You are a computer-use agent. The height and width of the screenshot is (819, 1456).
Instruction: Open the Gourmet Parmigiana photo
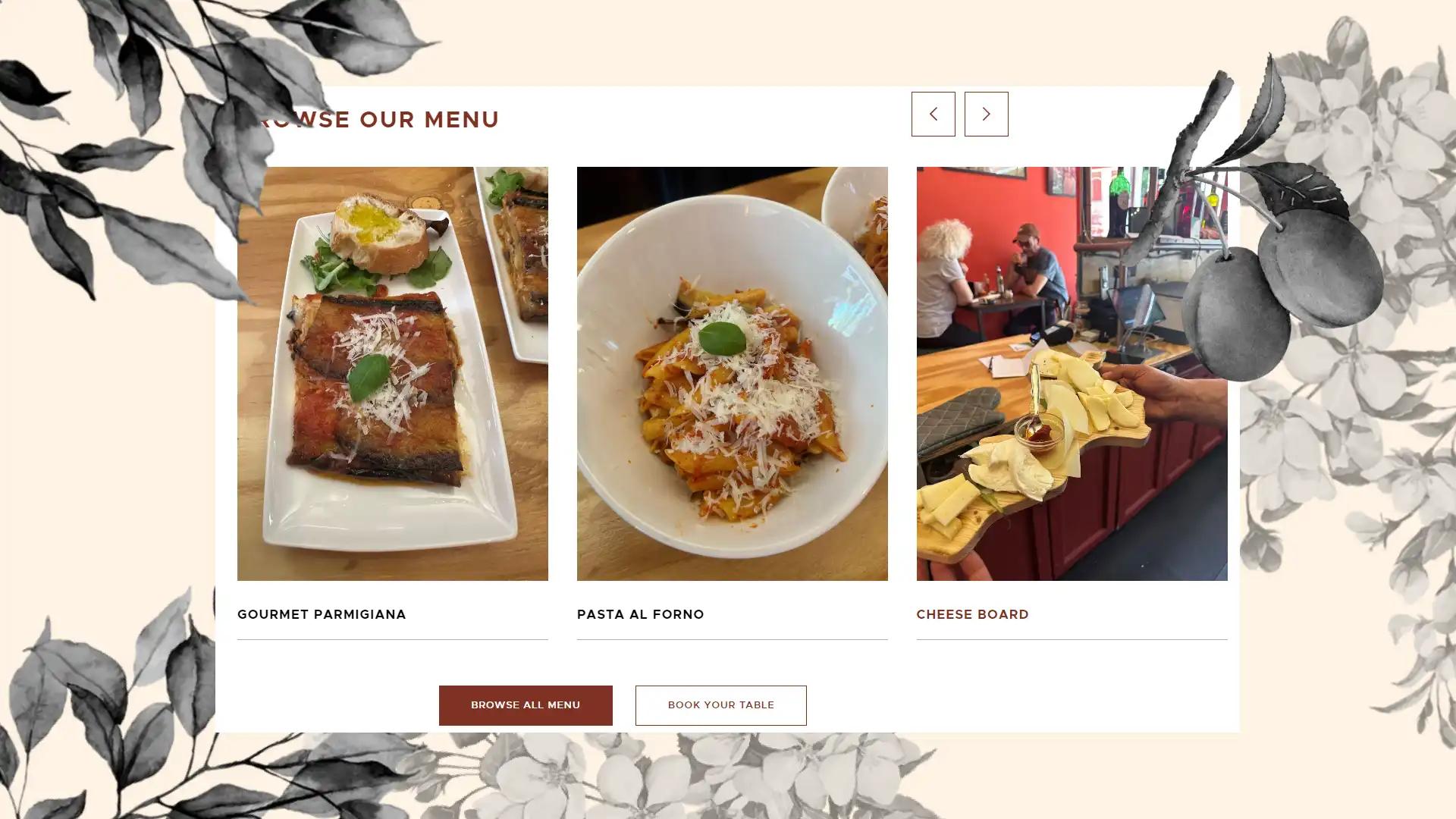[392, 373]
